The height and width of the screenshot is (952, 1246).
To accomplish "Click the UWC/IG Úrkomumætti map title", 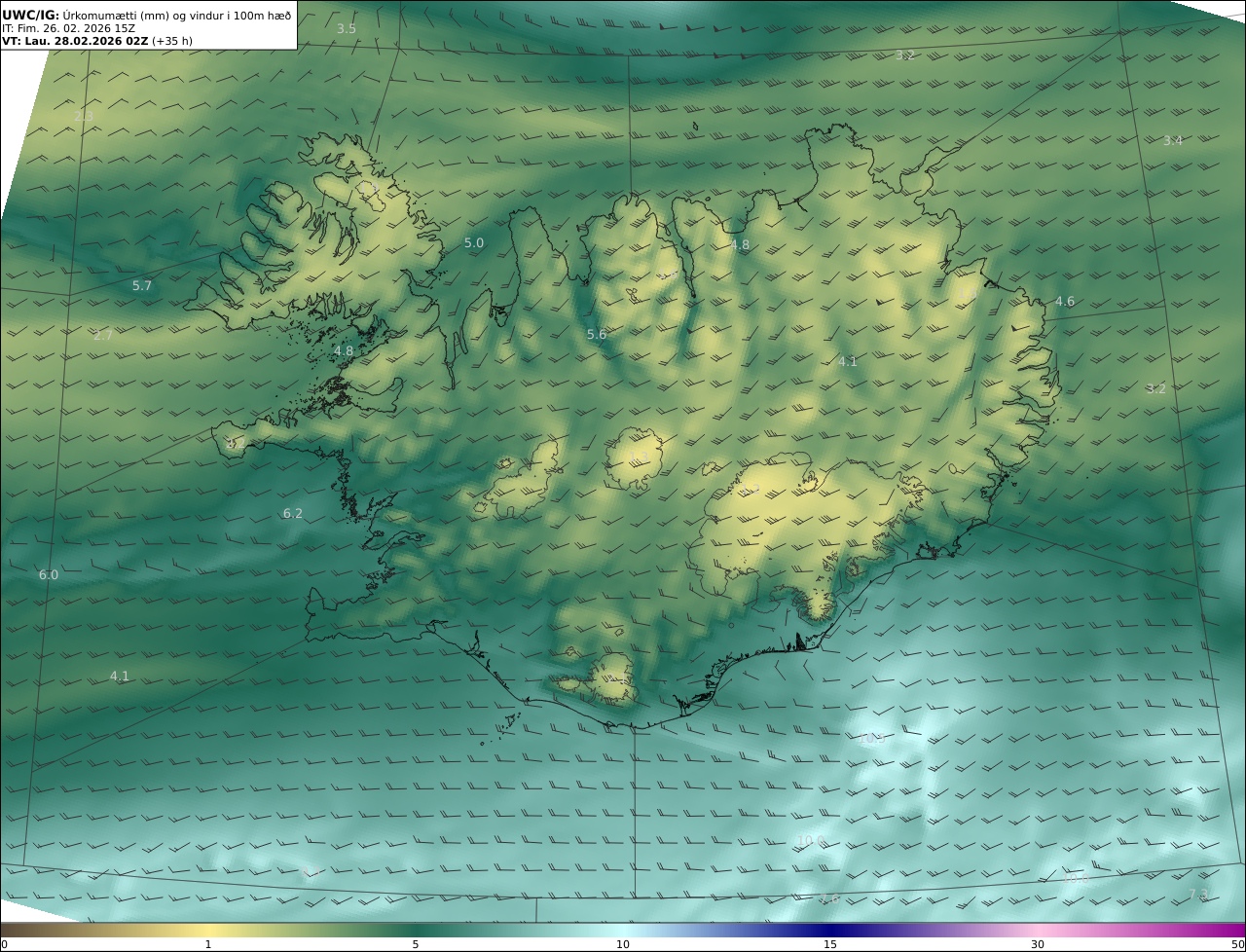I will click(146, 15).
